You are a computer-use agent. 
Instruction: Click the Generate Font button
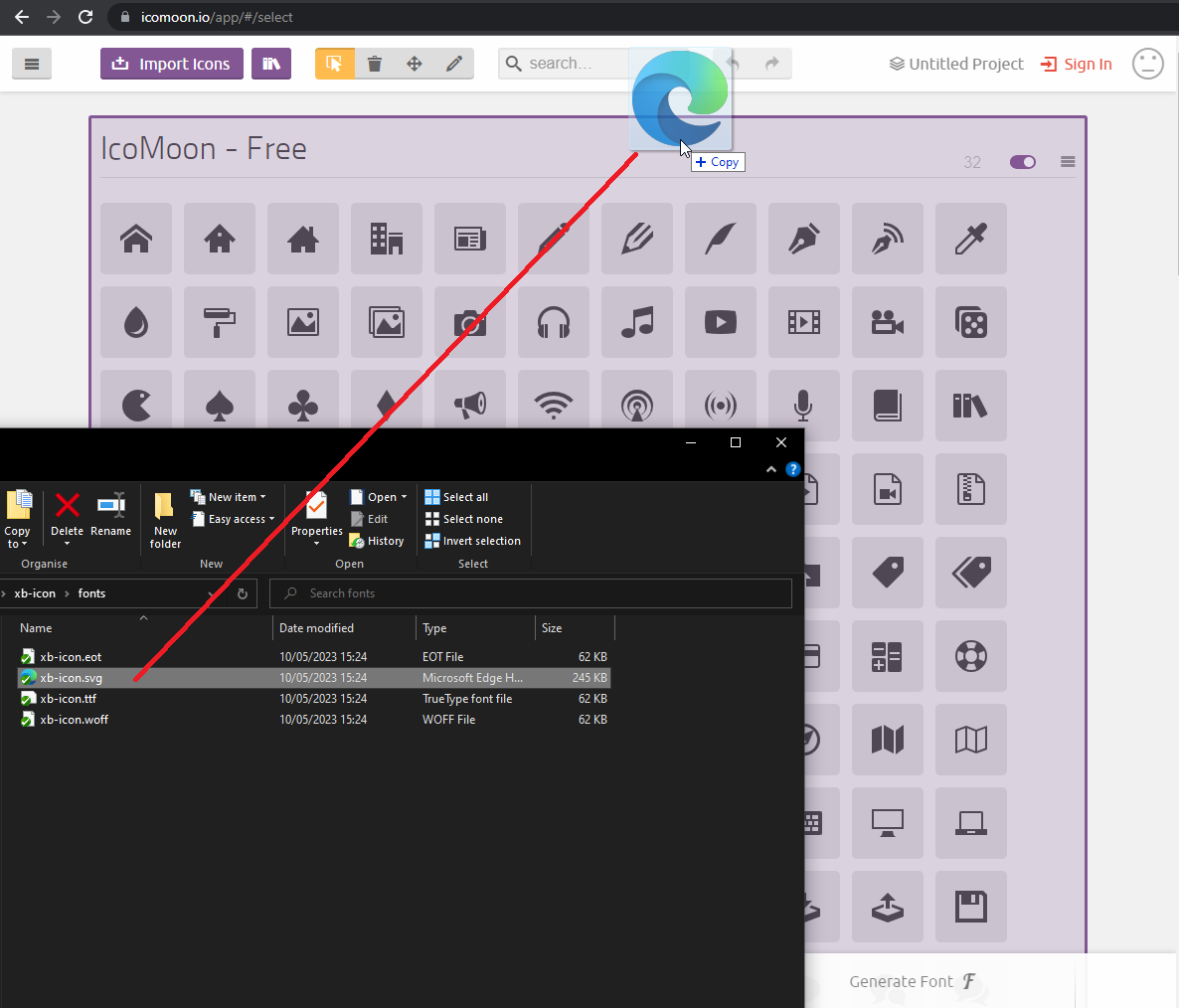pyautogui.click(x=912, y=981)
